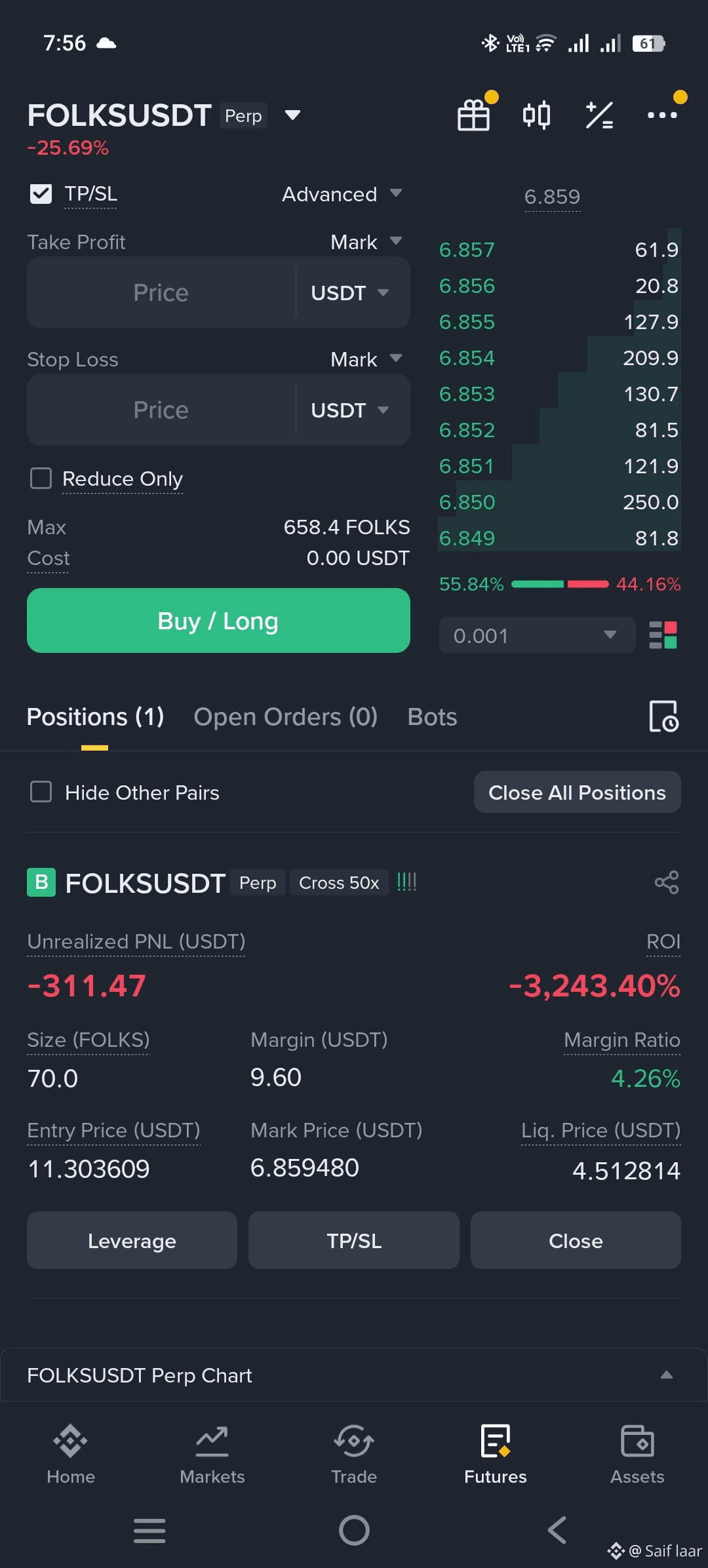708x1568 pixels.
Task: Open the 0.001 price precision dropdown
Action: [x=537, y=635]
